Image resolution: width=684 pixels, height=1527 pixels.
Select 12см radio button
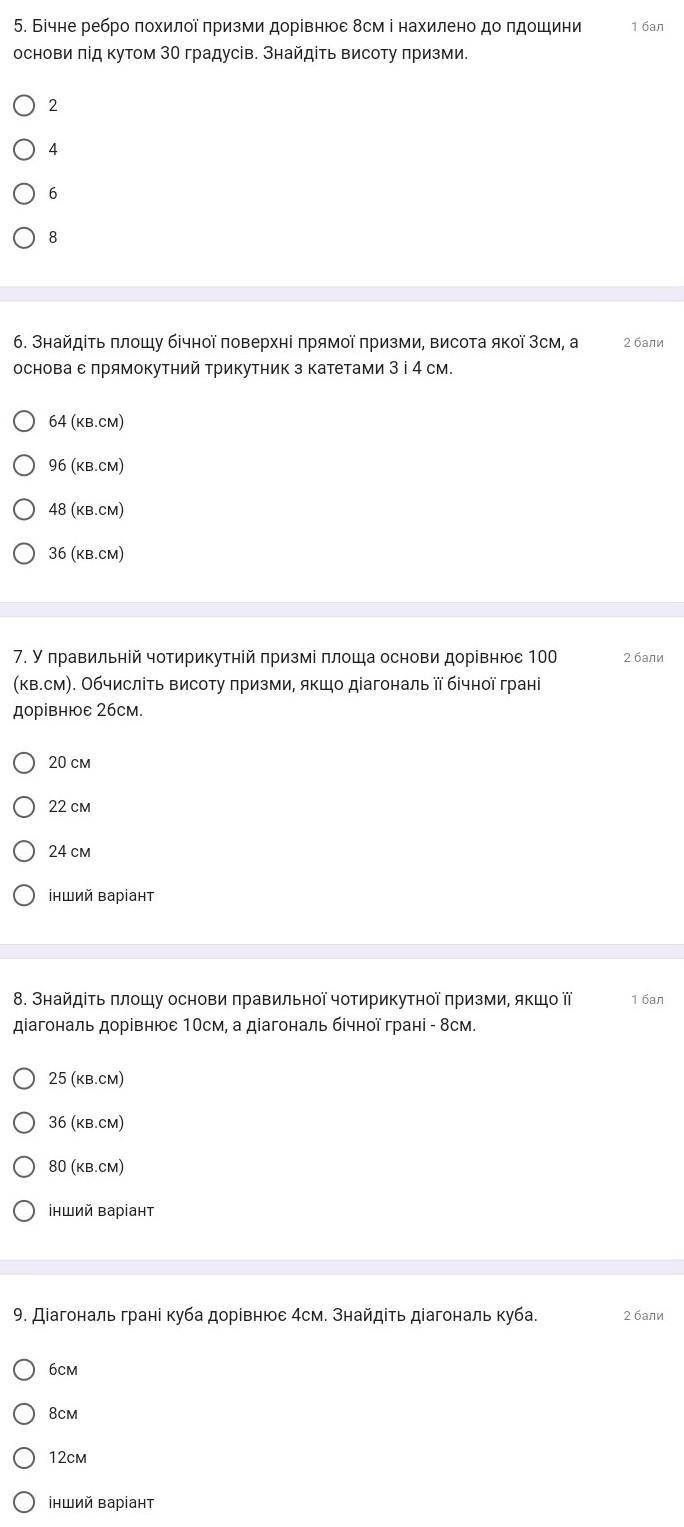(x=24, y=1457)
